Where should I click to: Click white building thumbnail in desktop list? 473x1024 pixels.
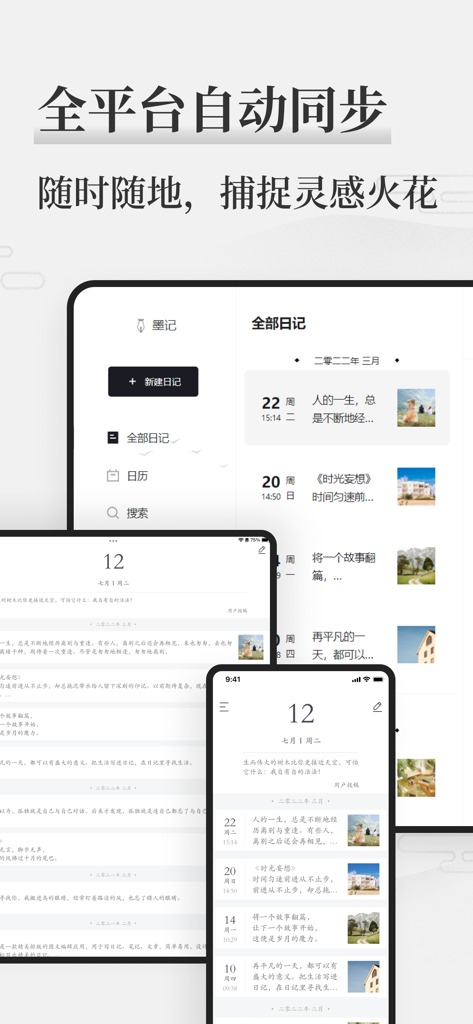(416, 487)
